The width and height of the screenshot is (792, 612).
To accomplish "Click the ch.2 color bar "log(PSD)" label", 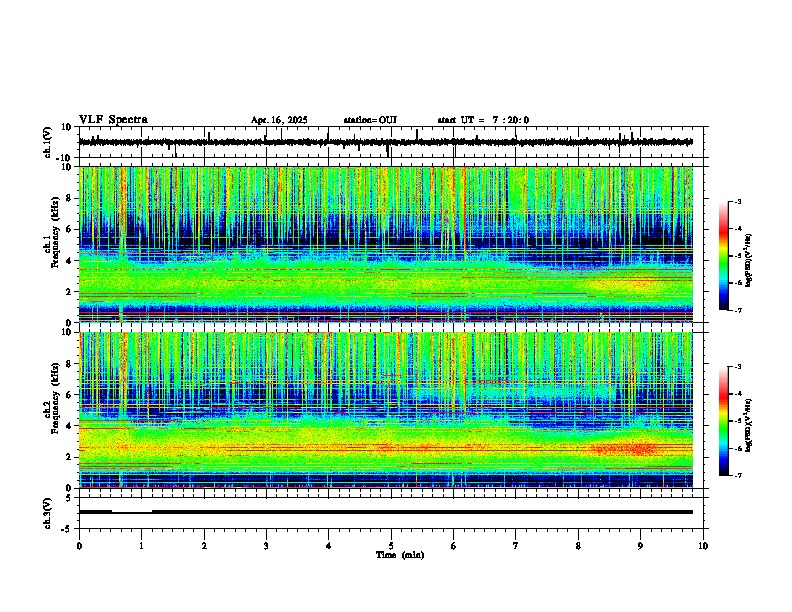I will tap(748, 425).
